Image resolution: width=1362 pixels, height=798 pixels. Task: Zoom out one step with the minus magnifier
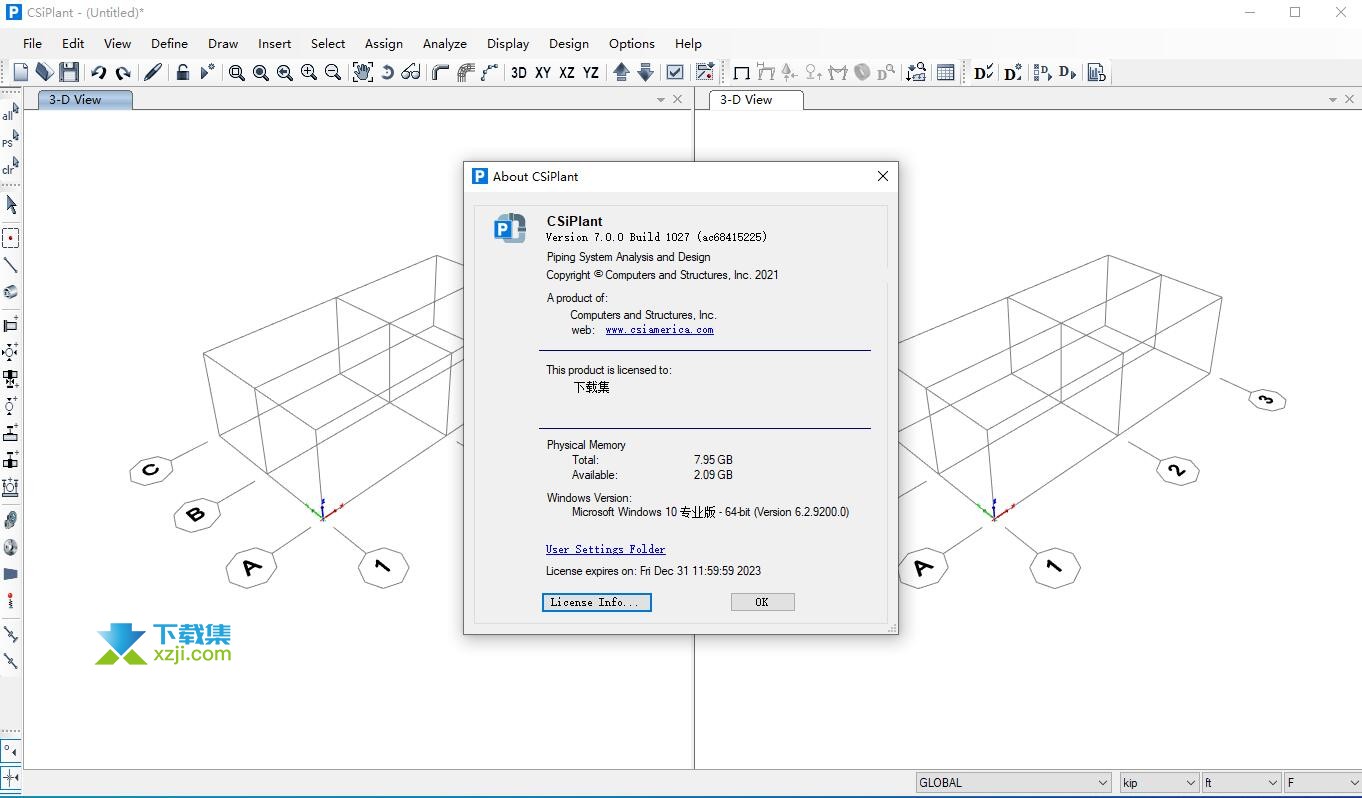333,72
